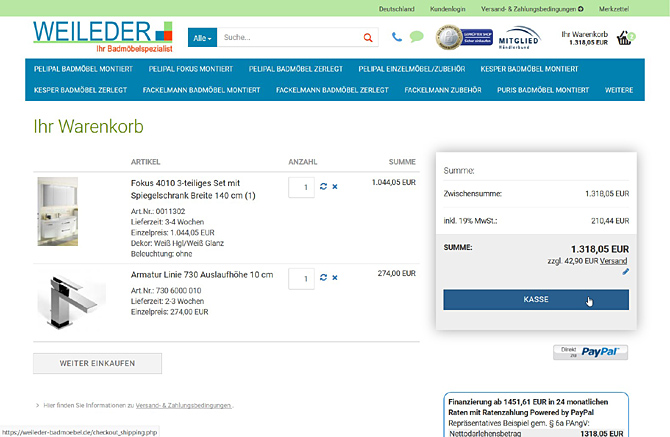Expand the Weitere menu item
This screenshot has height=437, width=670.
click(x=619, y=90)
